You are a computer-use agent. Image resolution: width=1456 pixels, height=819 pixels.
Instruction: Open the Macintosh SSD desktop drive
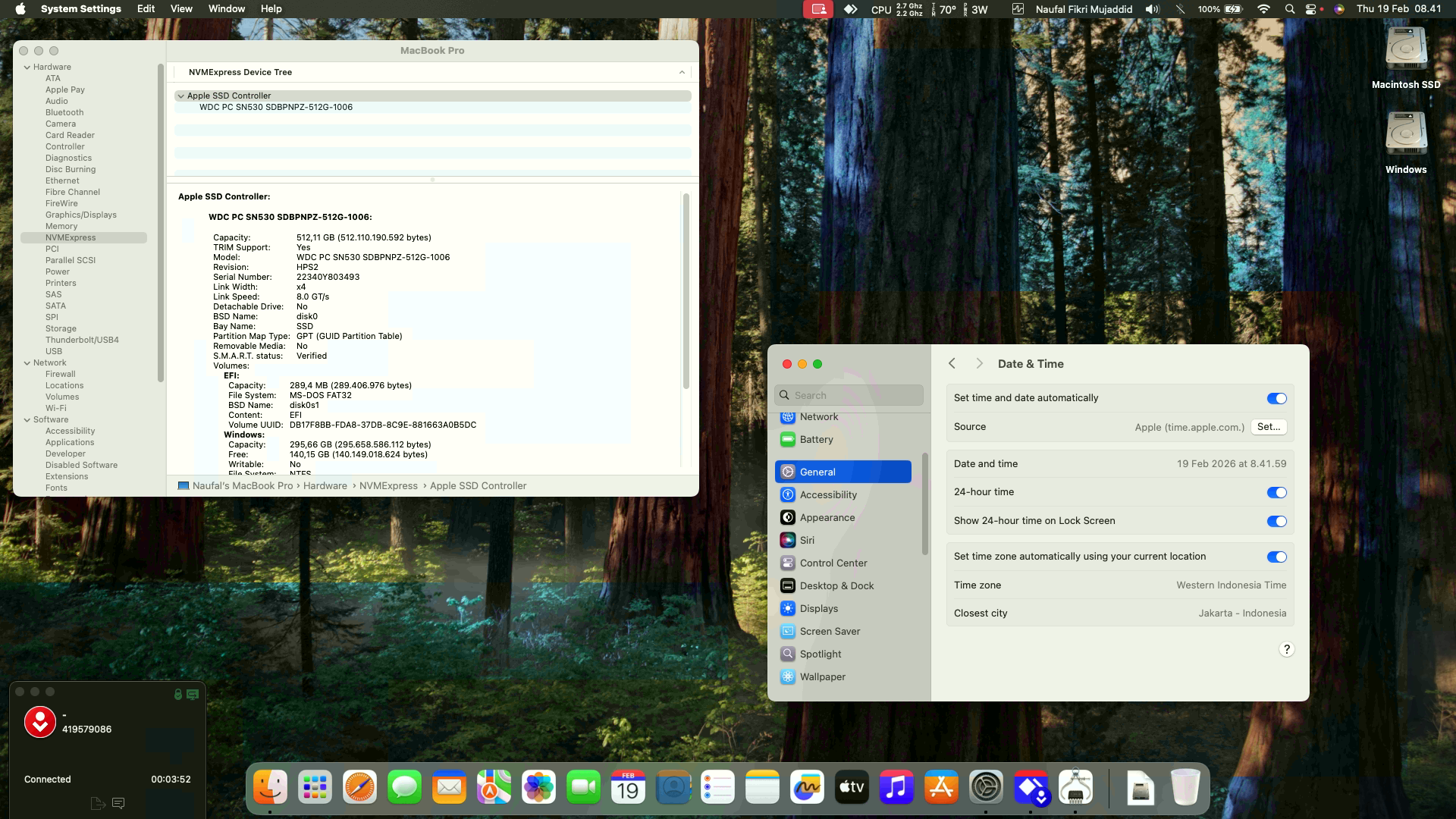pos(1406,50)
